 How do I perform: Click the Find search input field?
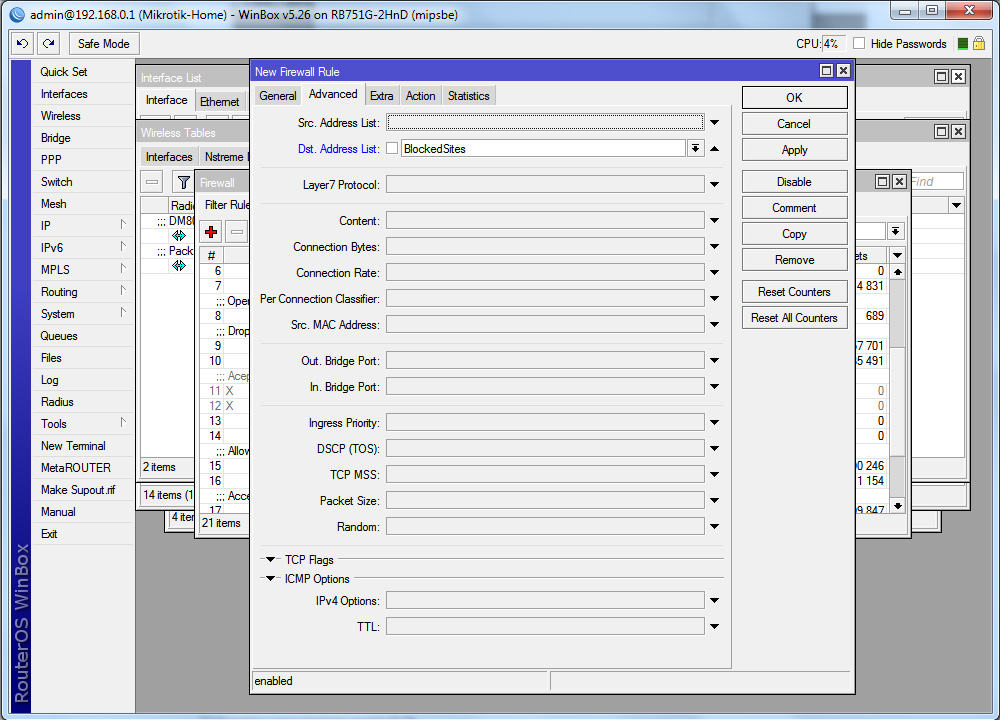934,182
